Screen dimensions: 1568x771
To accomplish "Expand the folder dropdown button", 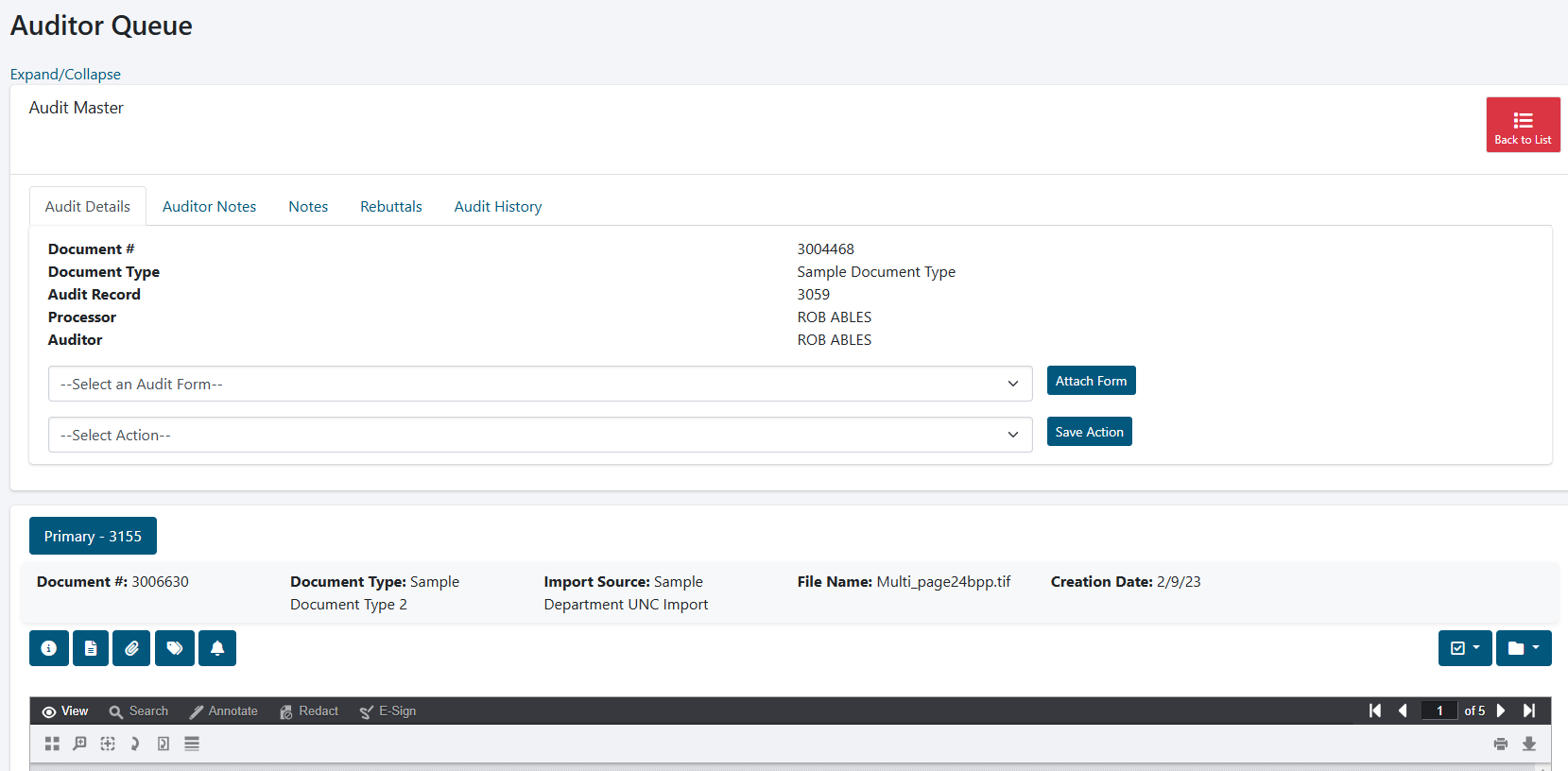I will [1524, 648].
